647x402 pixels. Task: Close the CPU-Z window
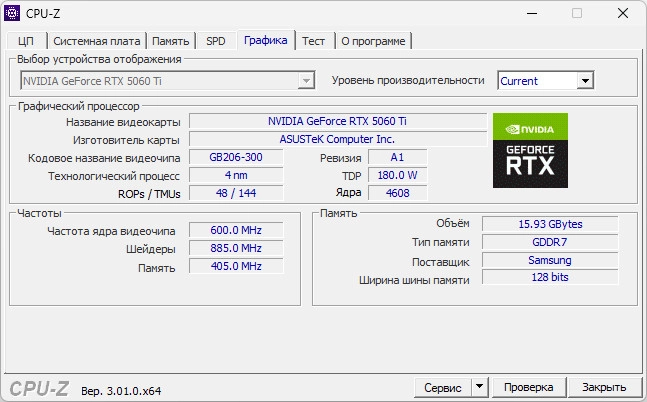pos(623,13)
